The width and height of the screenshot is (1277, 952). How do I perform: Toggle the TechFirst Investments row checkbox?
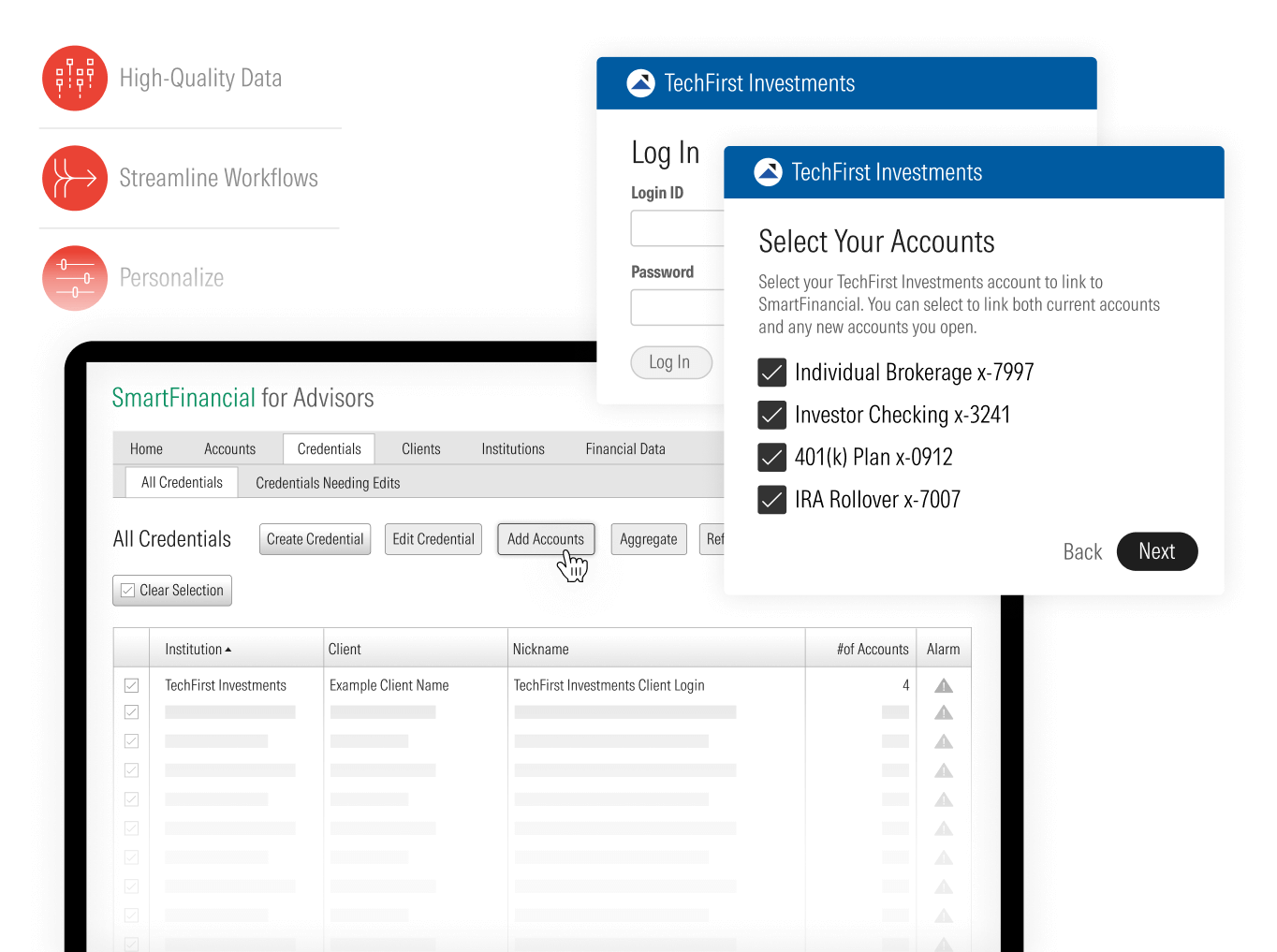click(132, 686)
